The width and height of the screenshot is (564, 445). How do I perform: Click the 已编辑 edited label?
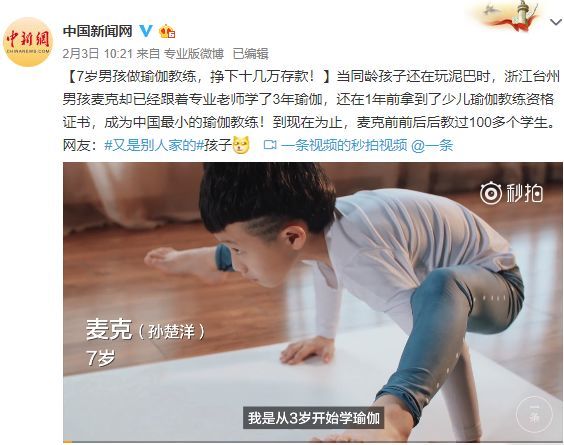pyautogui.click(x=250, y=54)
